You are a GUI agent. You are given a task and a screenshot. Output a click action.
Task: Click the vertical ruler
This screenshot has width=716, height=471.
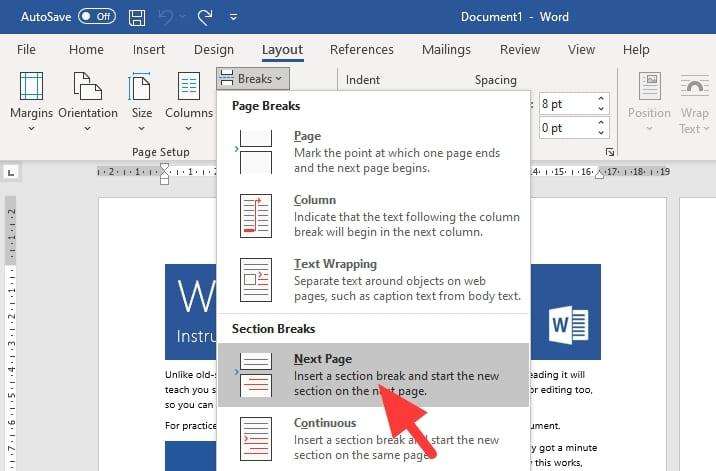pos(11,333)
